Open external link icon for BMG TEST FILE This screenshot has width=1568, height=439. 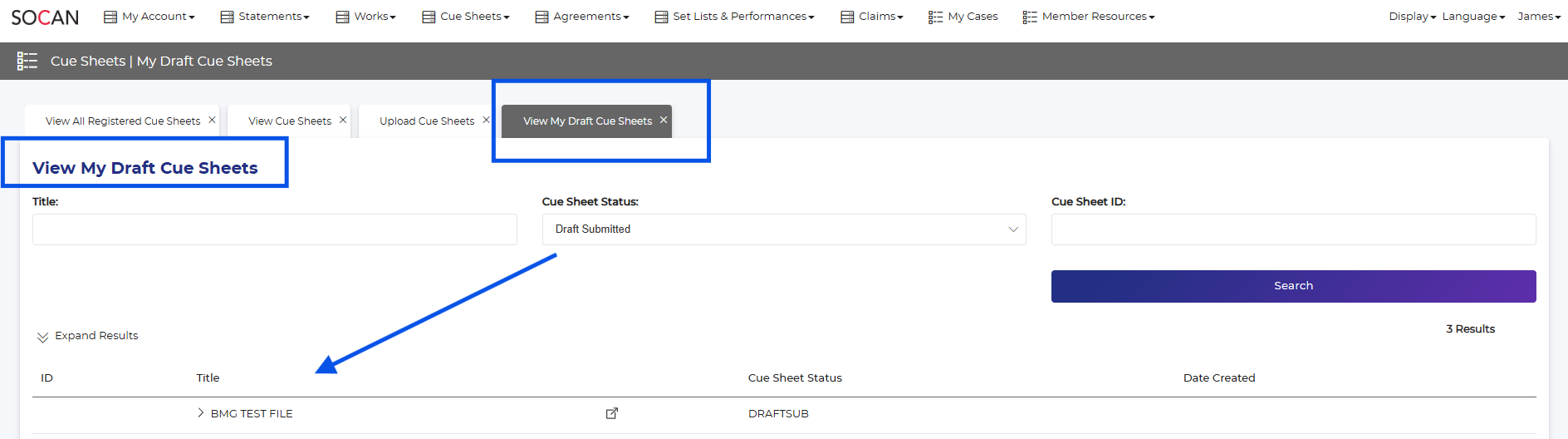(612, 413)
